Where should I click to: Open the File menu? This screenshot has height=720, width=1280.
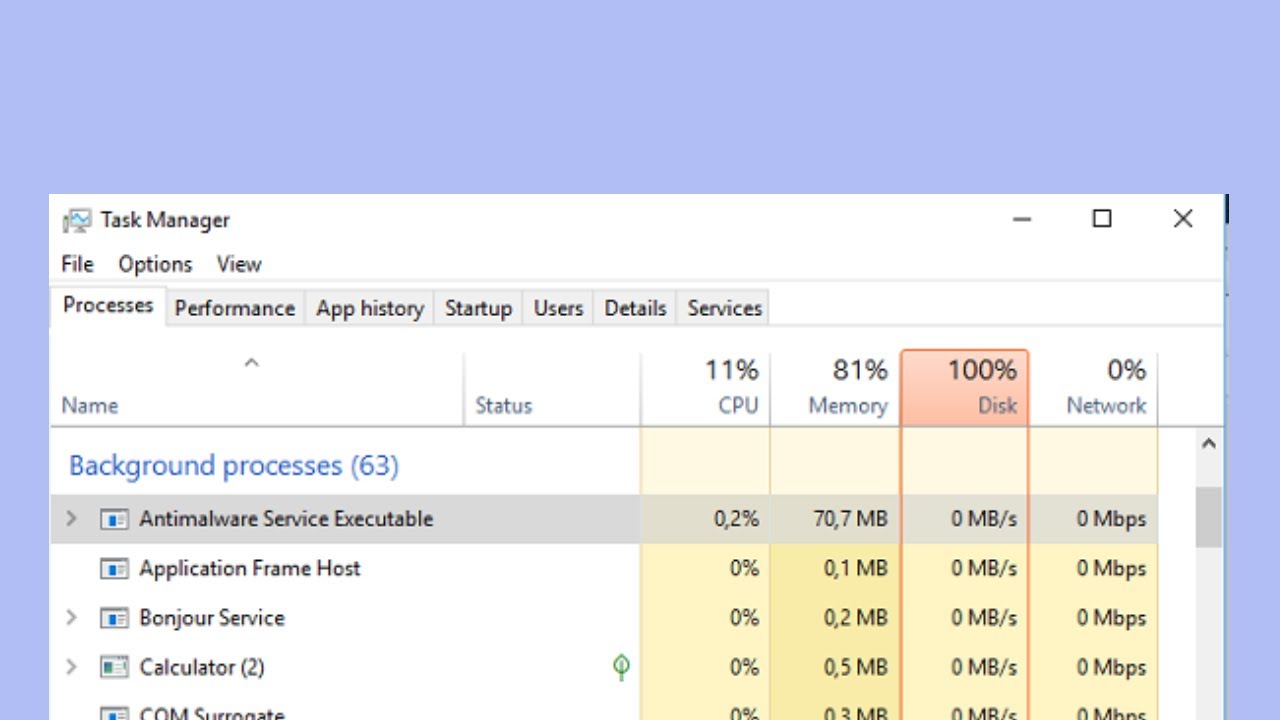tap(77, 264)
